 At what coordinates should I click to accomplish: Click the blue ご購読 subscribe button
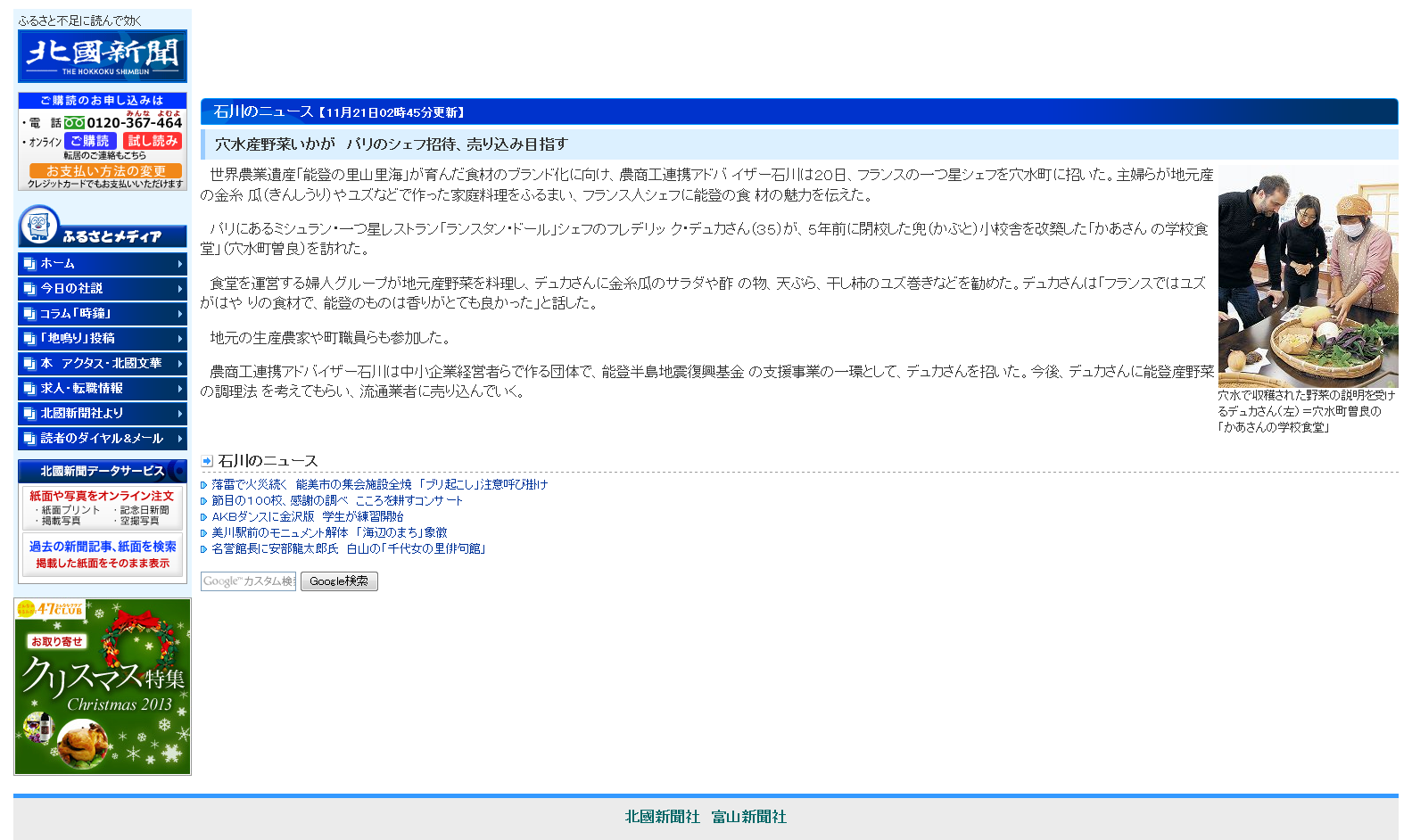click(x=89, y=141)
